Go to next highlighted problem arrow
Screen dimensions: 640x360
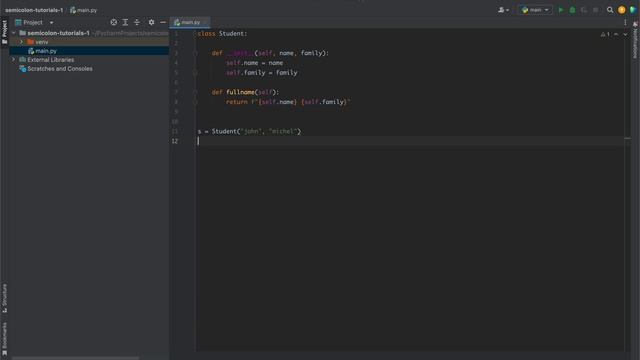coord(625,34)
